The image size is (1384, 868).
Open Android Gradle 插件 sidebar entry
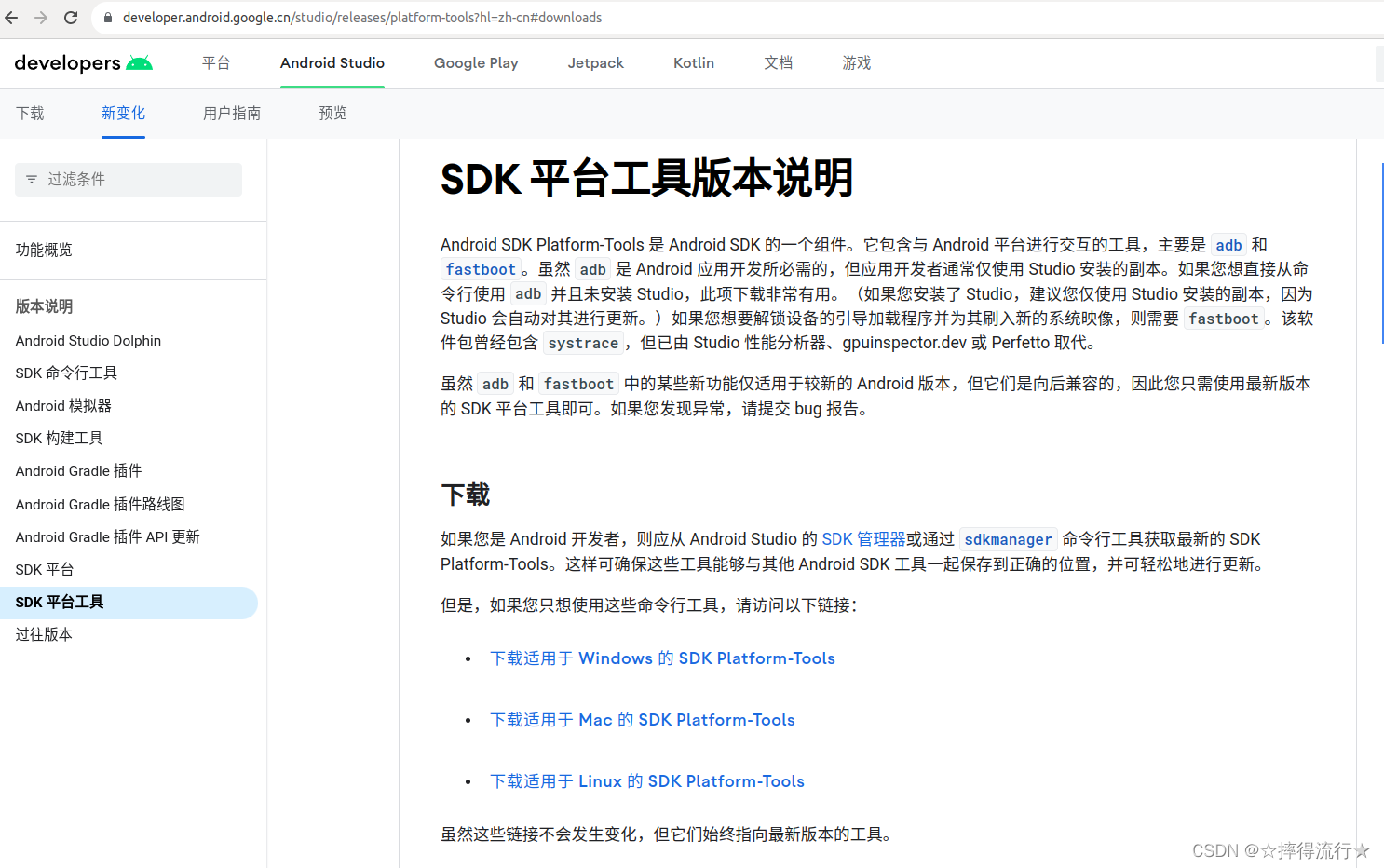79,471
